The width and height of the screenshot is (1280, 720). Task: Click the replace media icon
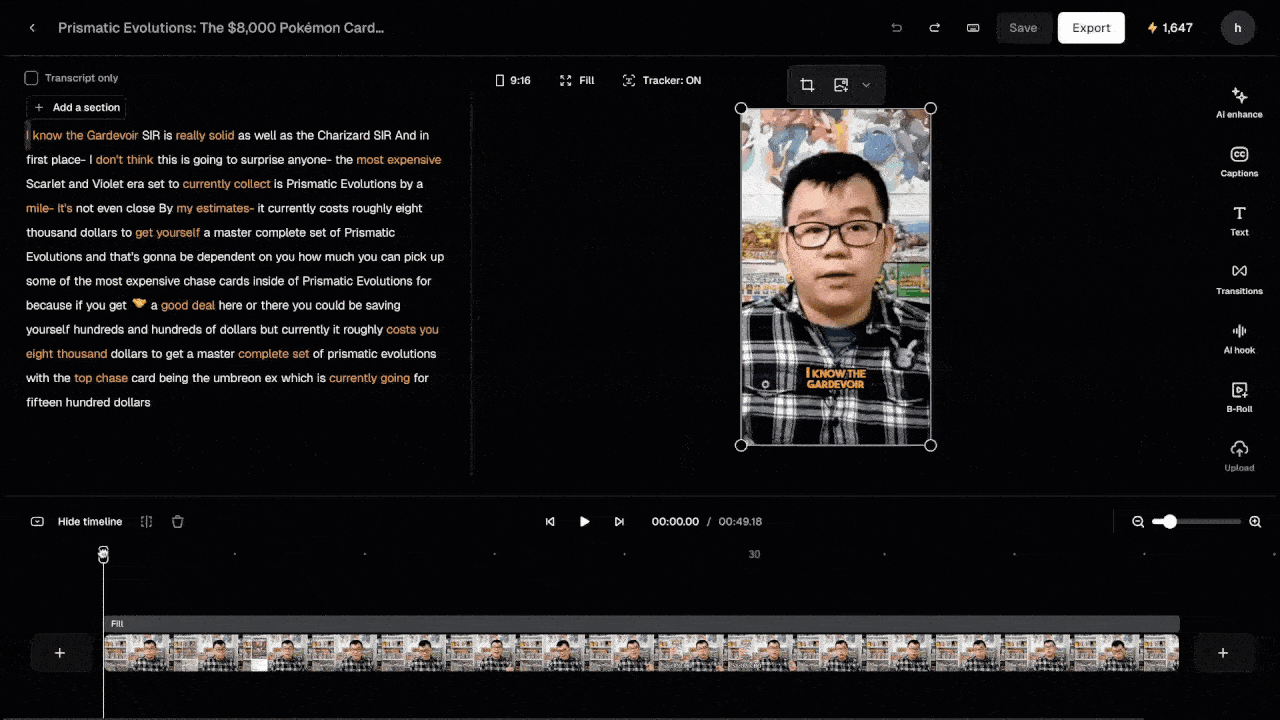(841, 85)
